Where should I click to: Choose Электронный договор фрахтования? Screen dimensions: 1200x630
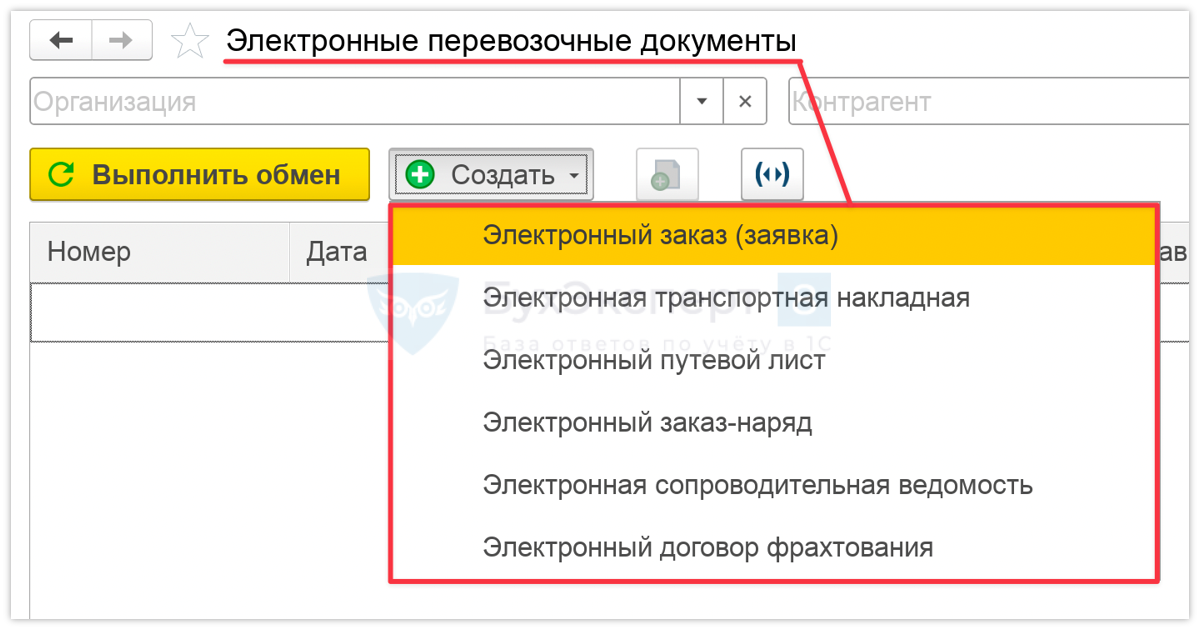click(773, 548)
